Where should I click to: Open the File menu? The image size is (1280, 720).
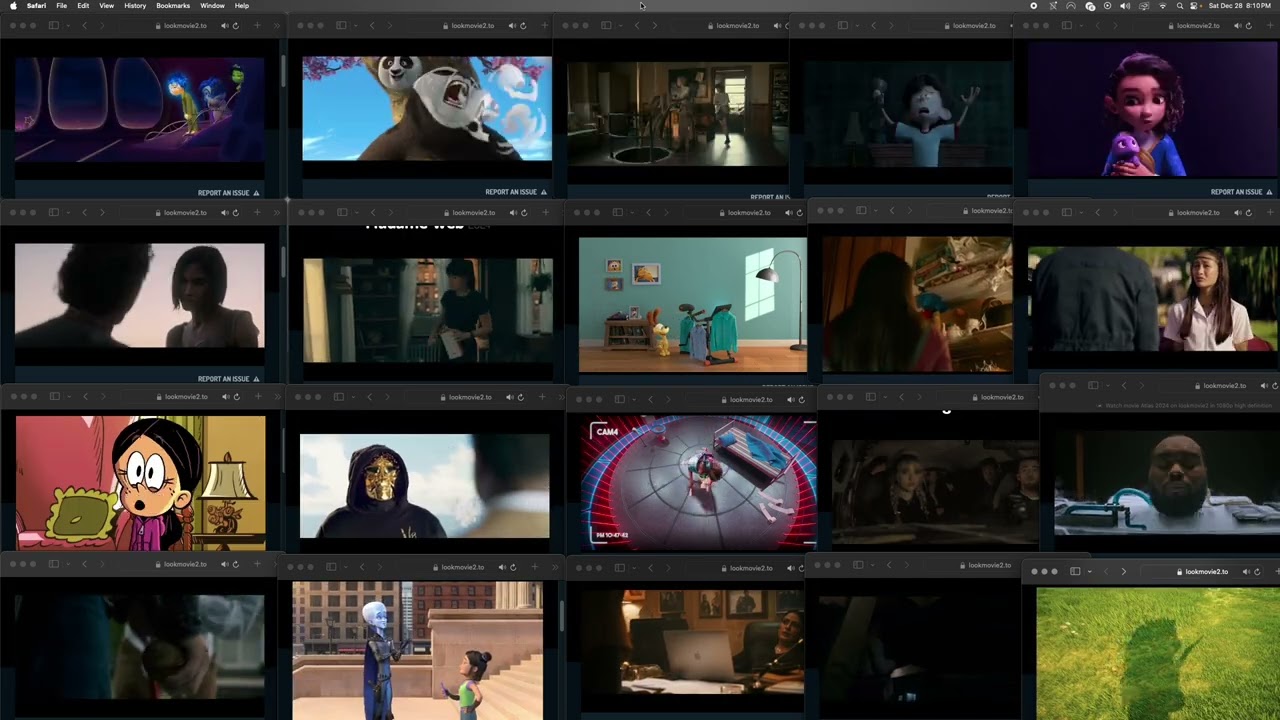(62, 6)
